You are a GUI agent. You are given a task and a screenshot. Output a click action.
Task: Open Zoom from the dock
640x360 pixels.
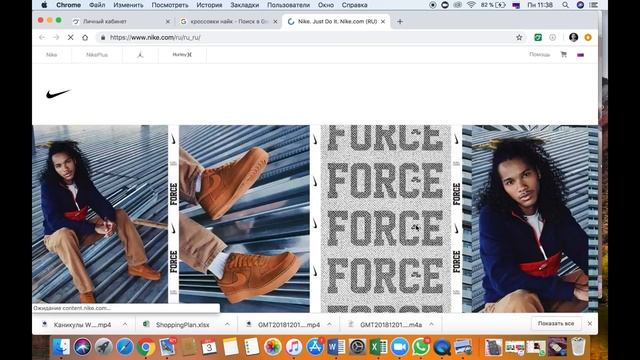(400, 347)
